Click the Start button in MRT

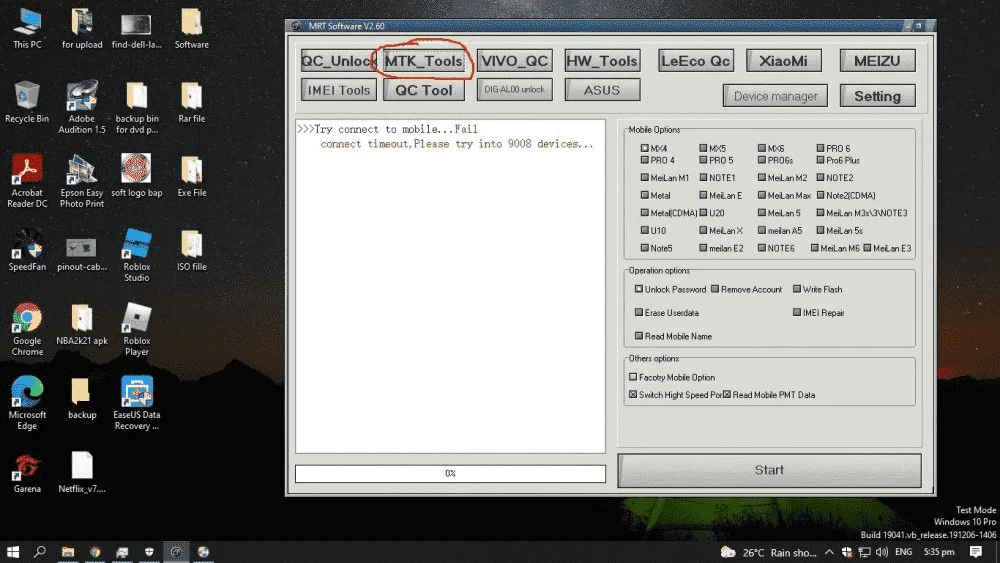pos(769,471)
